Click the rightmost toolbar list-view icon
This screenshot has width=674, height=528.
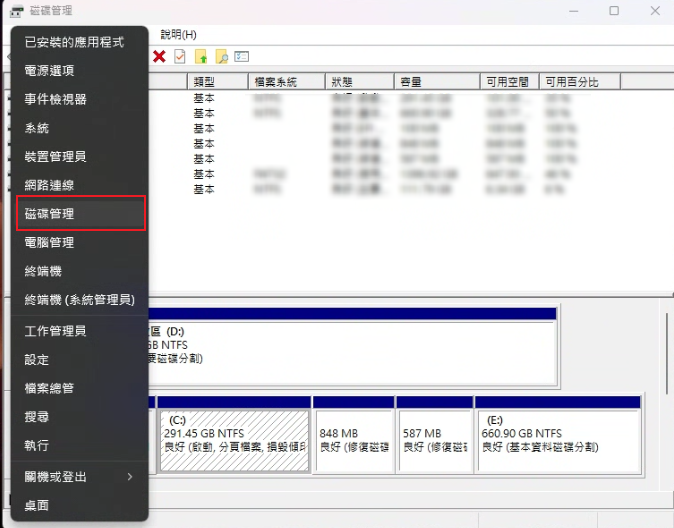pos(241,56)
